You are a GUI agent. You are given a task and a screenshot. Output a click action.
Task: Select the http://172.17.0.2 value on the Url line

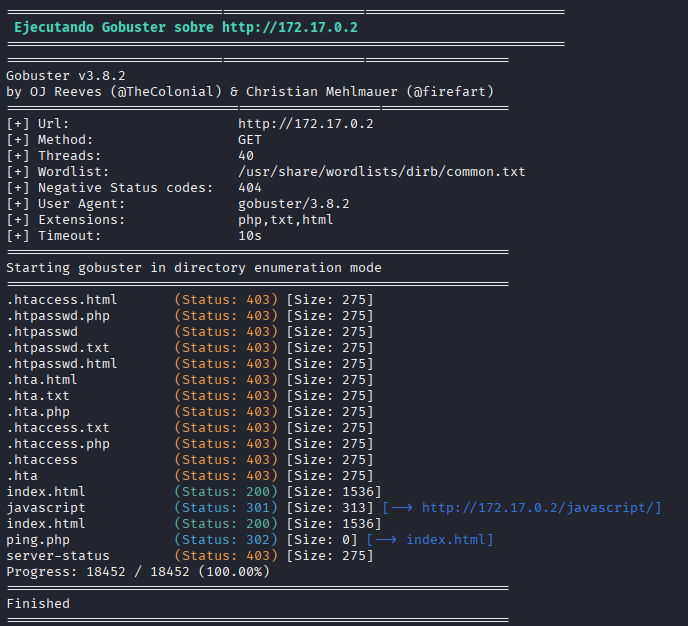pos(305,124)
